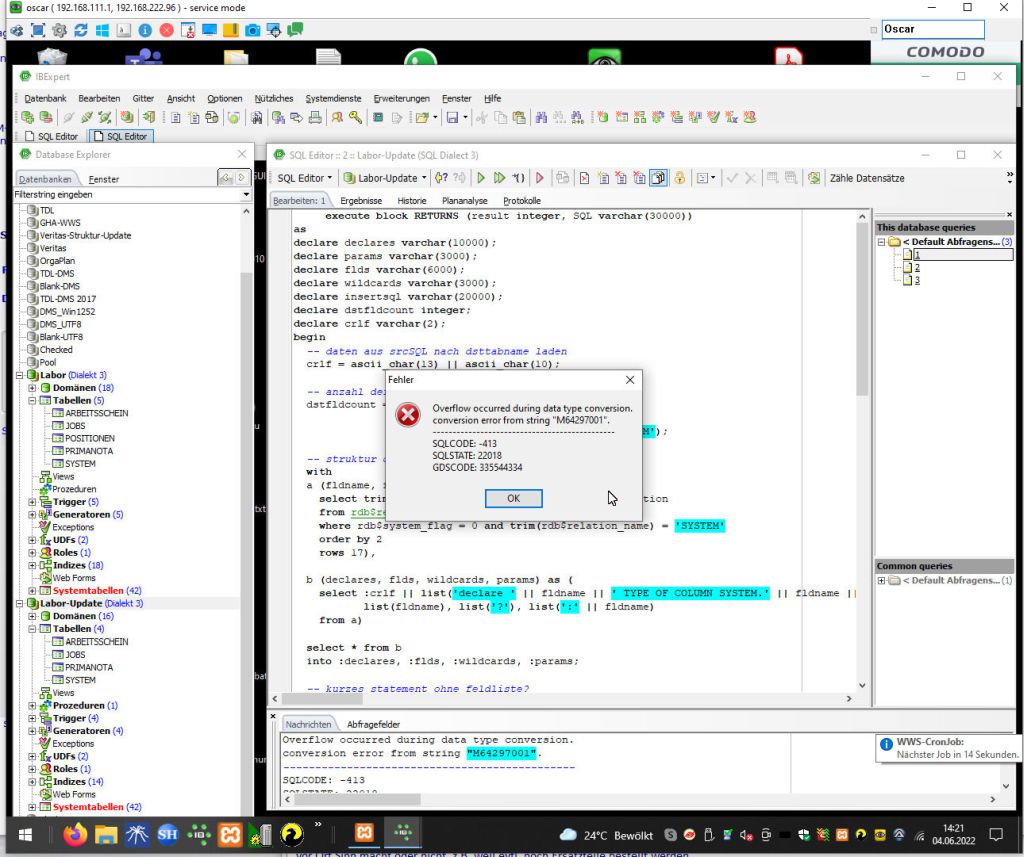
Task: Open the Filterstring eingeben dropdown arrow
Action: point(246,195)
